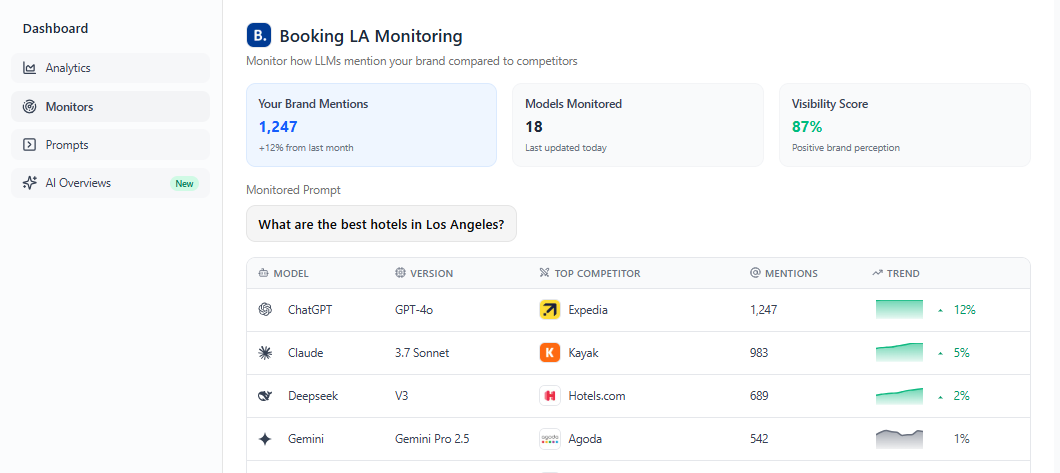Click the 983 mentions value

[x=759, y=353]
